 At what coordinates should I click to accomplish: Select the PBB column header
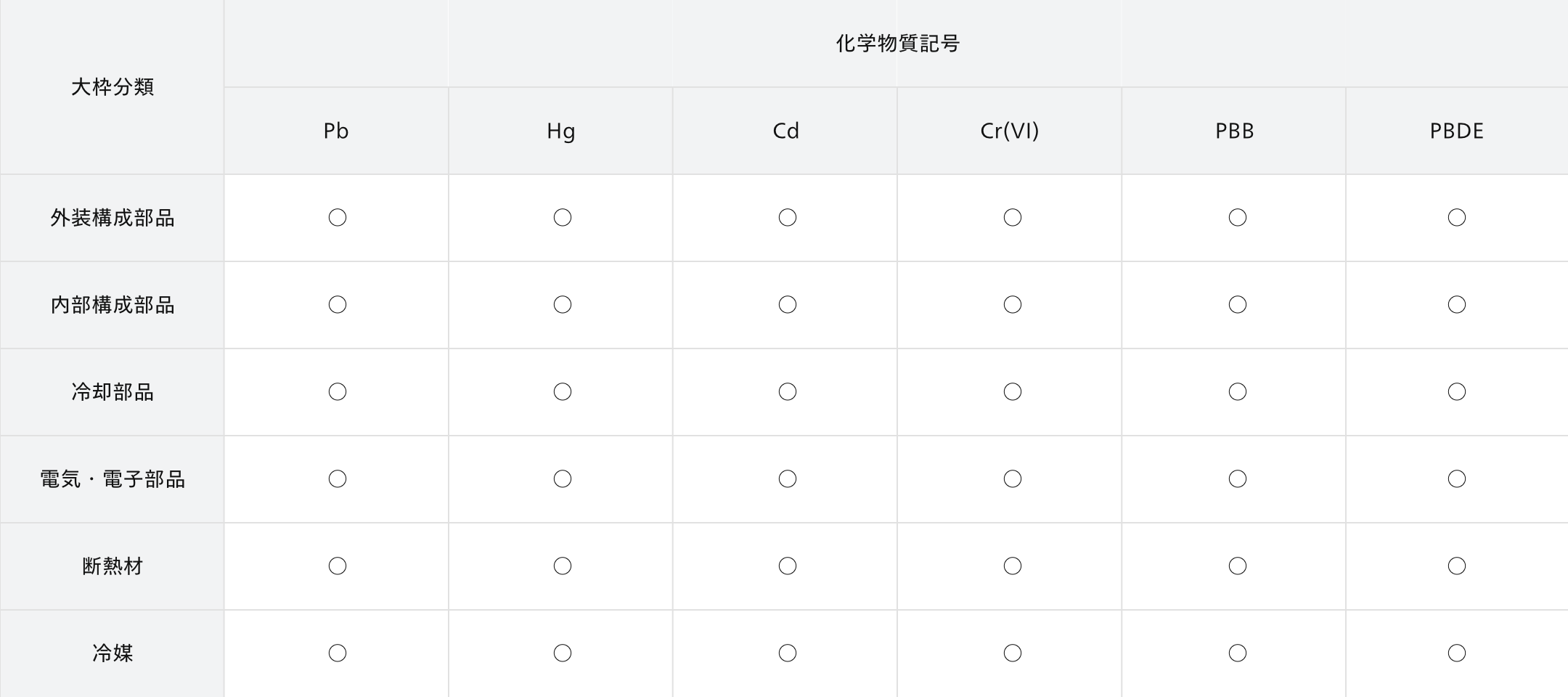(1234, 131)
